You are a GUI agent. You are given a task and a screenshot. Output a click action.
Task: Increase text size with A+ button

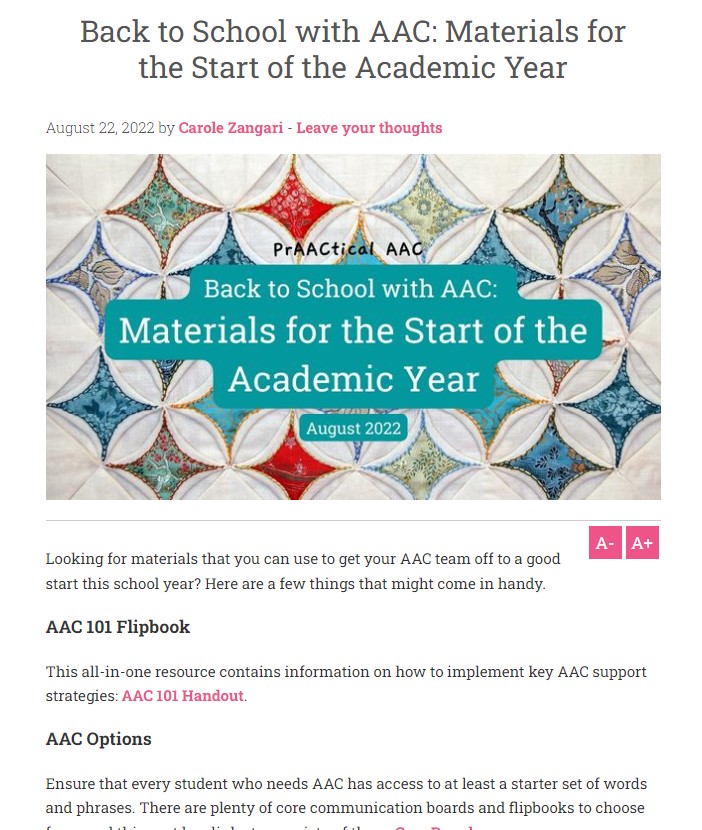(642, 543)
